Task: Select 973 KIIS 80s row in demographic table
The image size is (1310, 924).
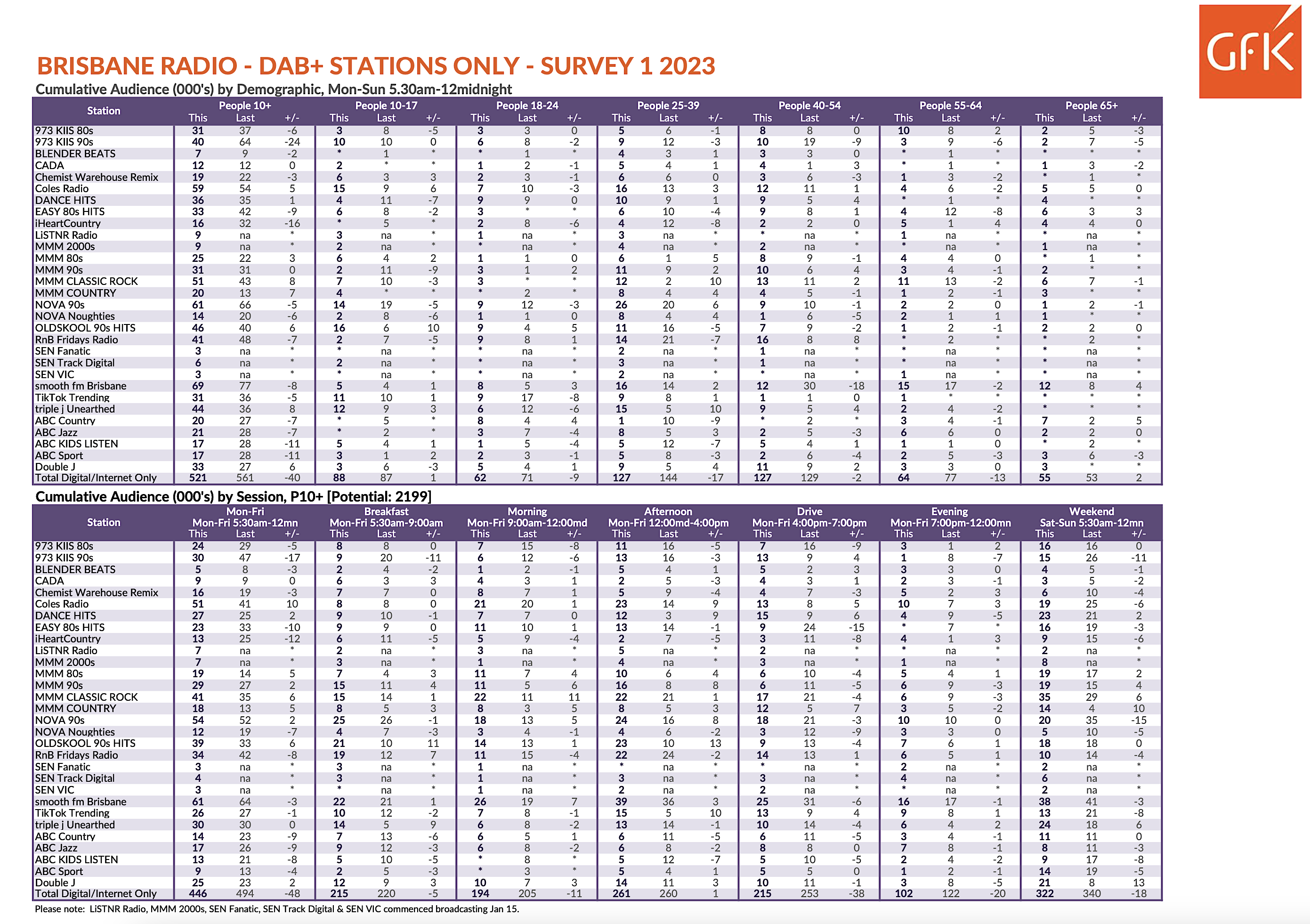Action: (x=597, y=131)
